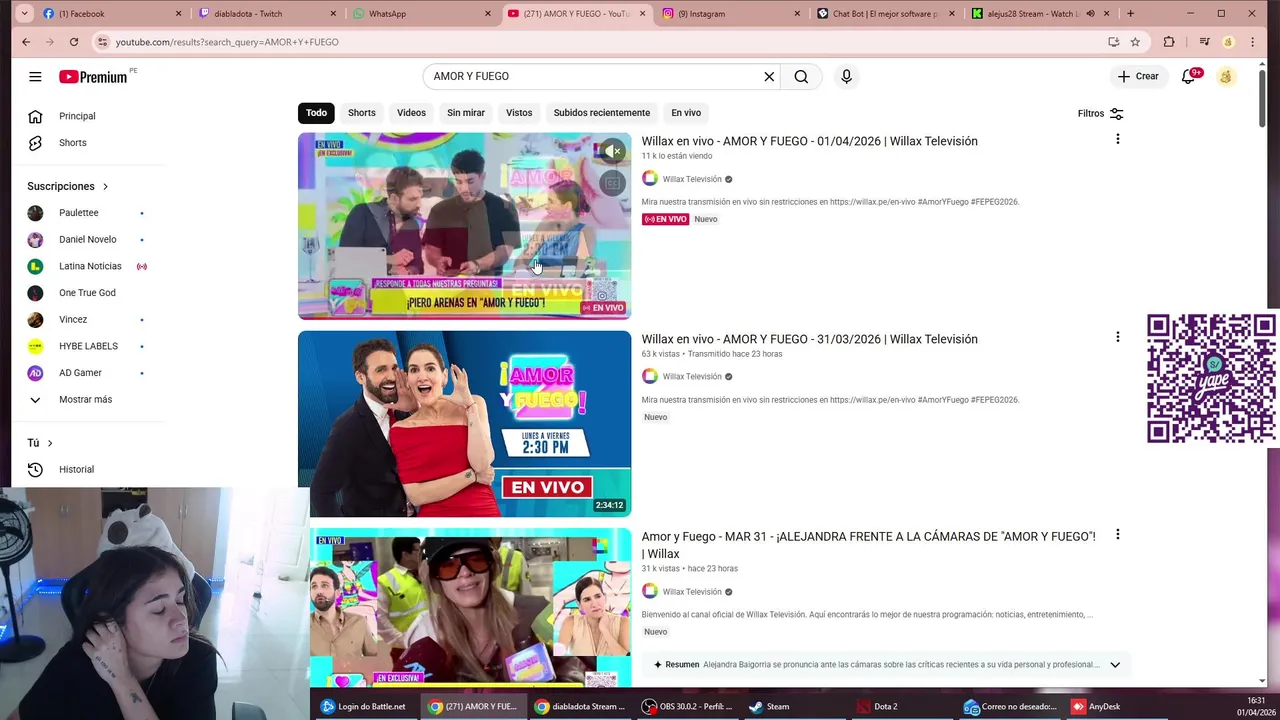The image size is (1280, 720).
Task: Open the One True God channel
Action: pyautogui.click(x=88, y=293)
